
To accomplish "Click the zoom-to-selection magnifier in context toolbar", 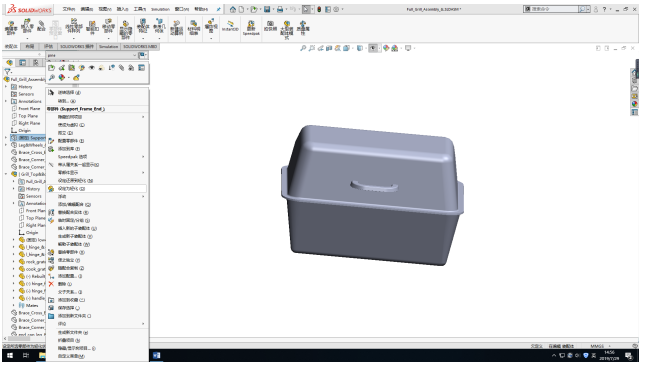I will (51, 77).
